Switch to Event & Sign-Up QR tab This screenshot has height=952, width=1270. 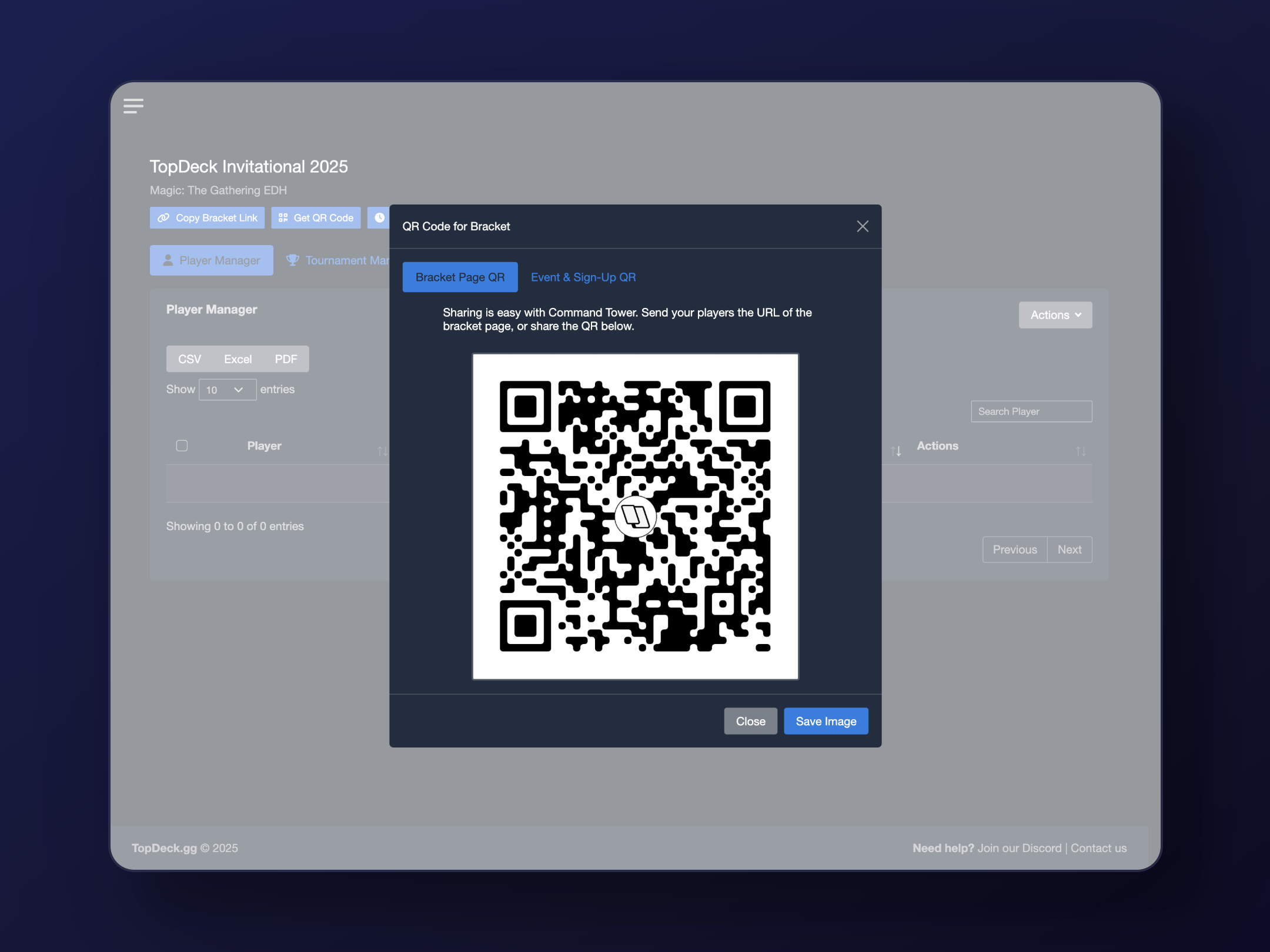click(583, 277)
